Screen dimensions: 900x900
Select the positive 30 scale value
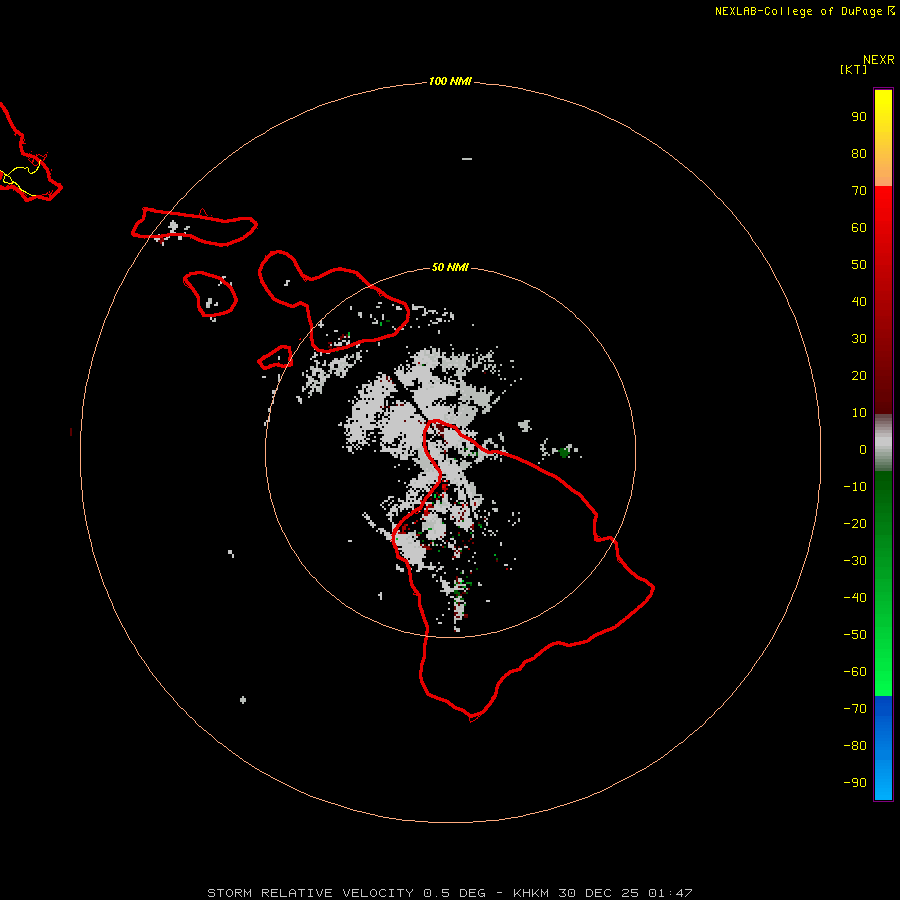point(859,339)
